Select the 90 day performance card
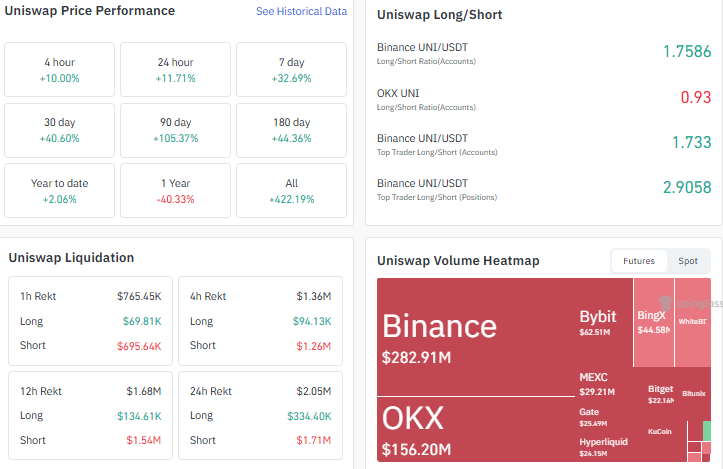The height and width of the screenshot is (469, 723). click(x=175, y=130)
